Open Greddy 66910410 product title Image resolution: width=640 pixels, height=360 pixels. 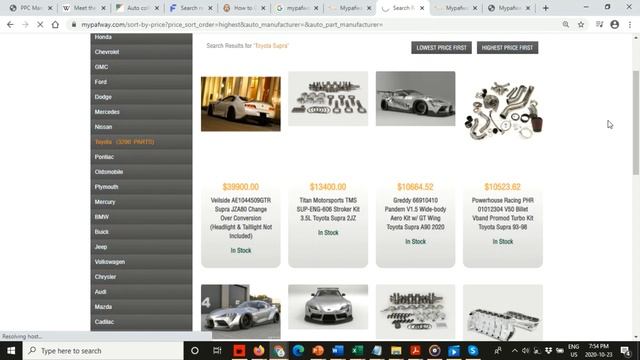click(416, 213)
